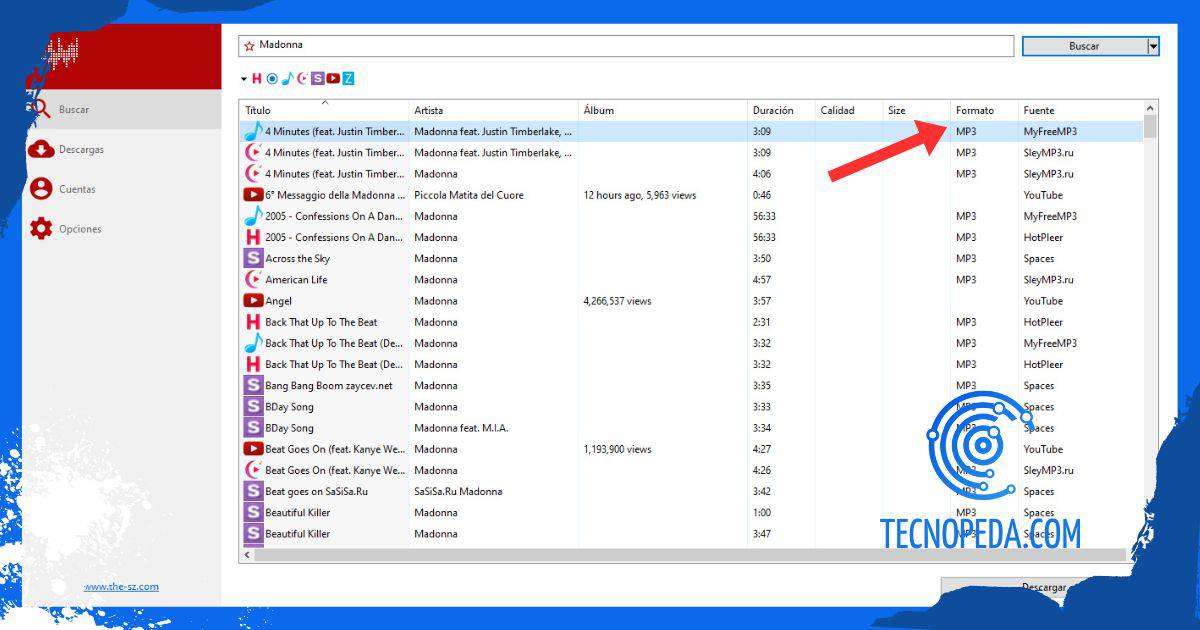Toggle the HotPleer source icon in the filter row
This screenshot has height=630, width=1200.
(x=257, y=78)
